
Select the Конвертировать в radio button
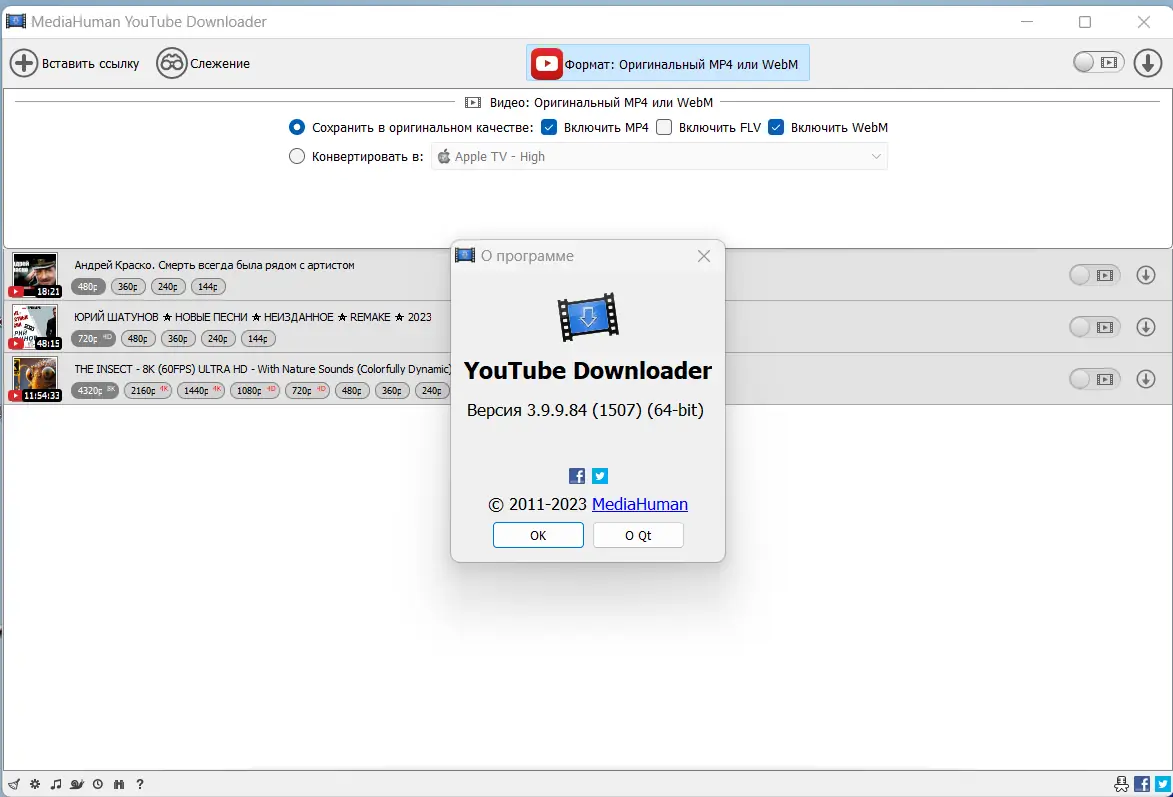click(297, 156)
